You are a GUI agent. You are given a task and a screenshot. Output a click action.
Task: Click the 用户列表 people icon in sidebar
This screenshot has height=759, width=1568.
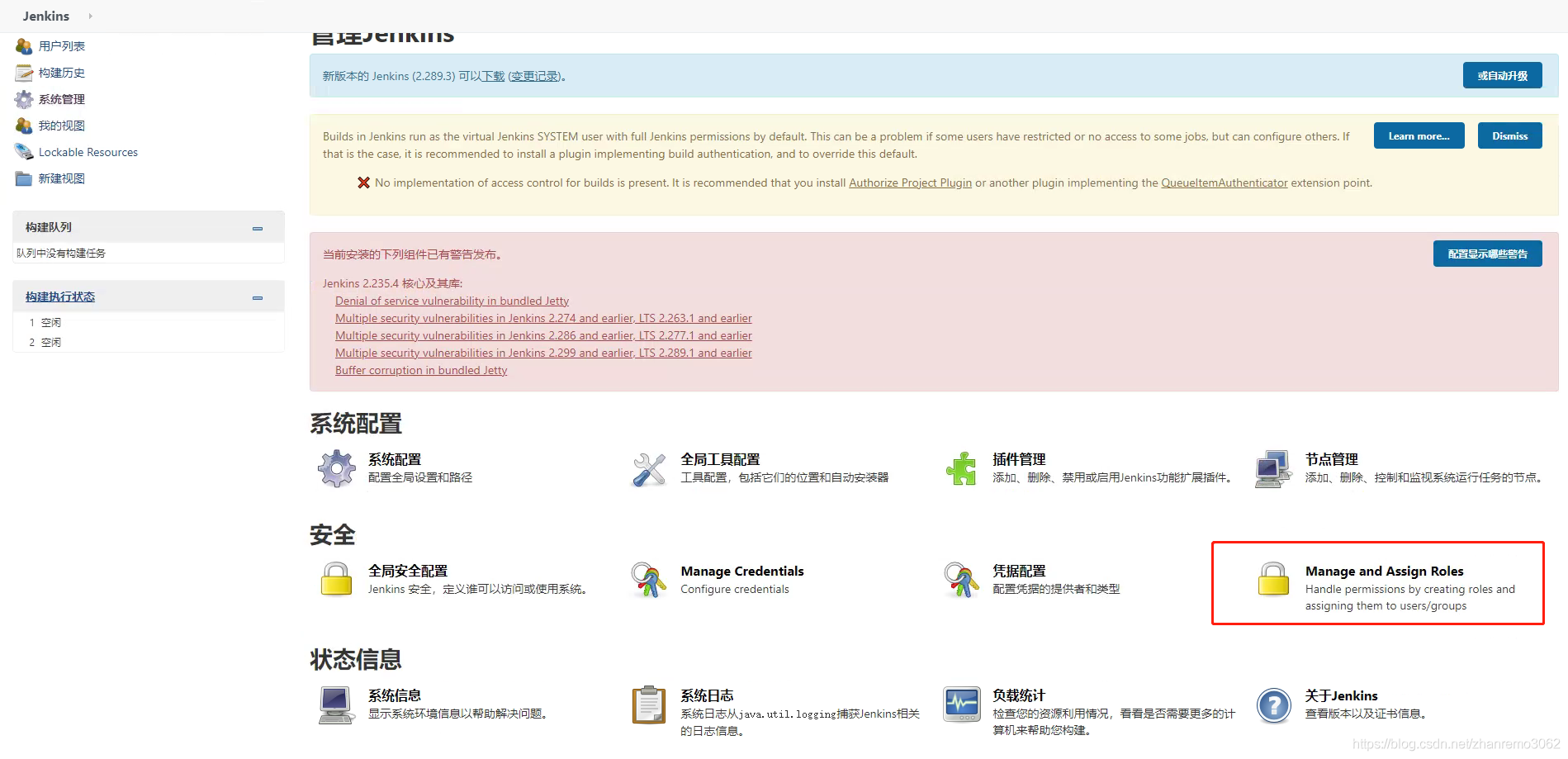24,46
